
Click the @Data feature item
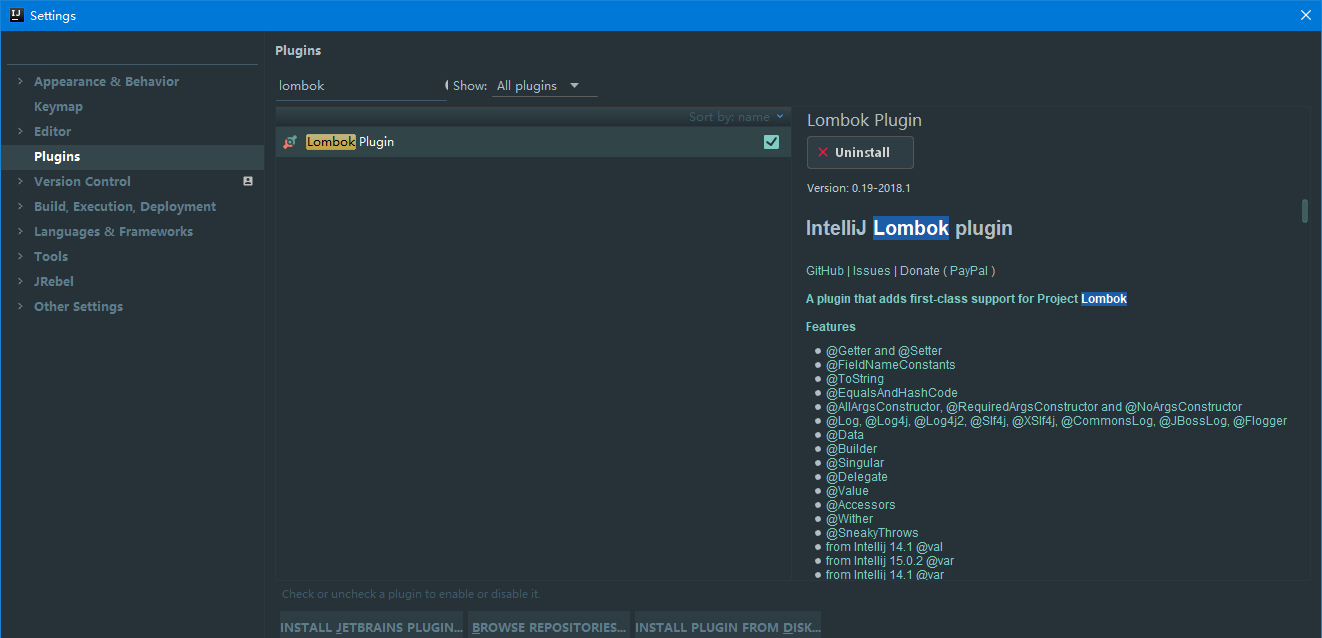[x=845, y=435]
